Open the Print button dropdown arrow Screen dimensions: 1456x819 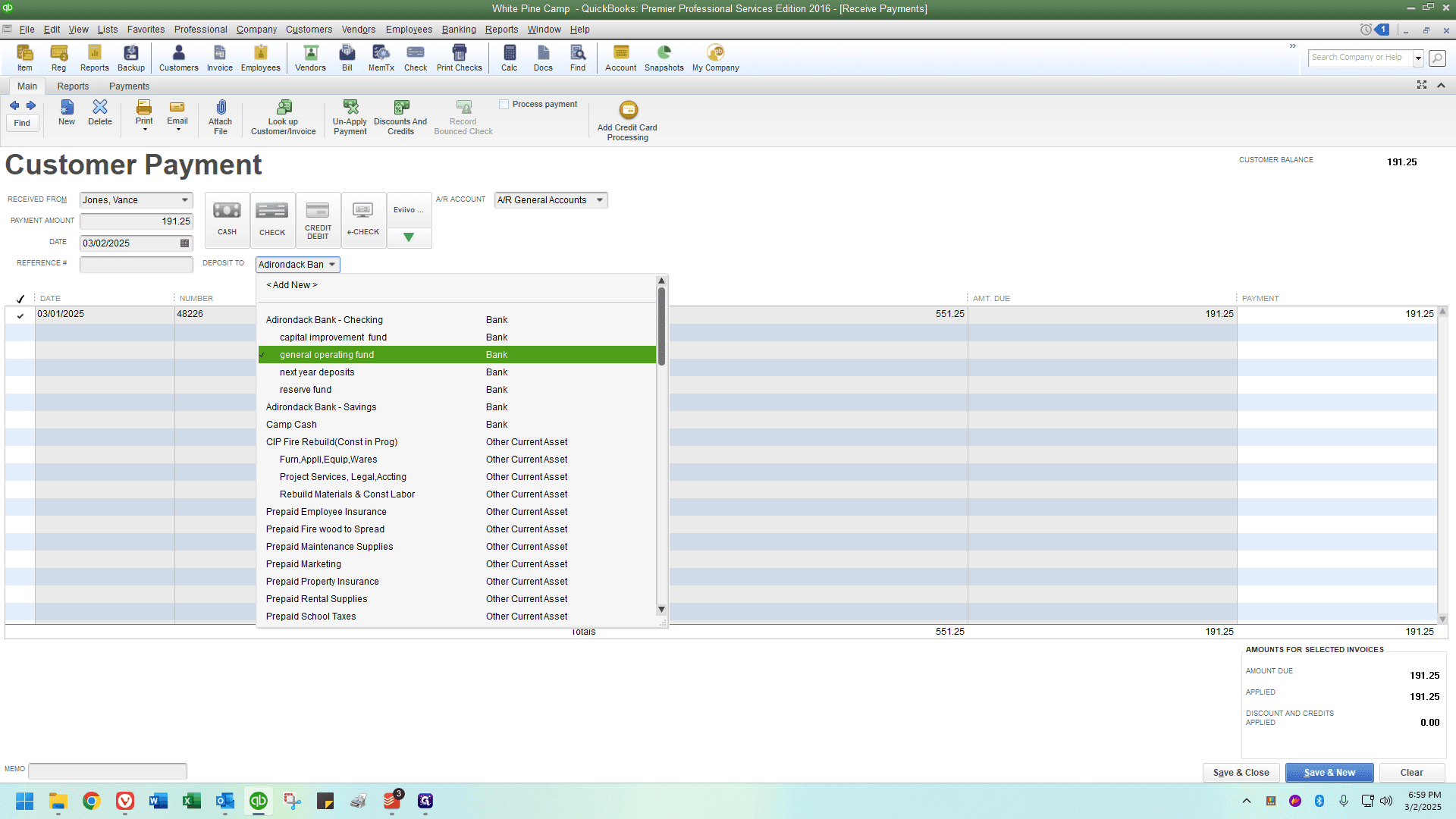[145, 130]
